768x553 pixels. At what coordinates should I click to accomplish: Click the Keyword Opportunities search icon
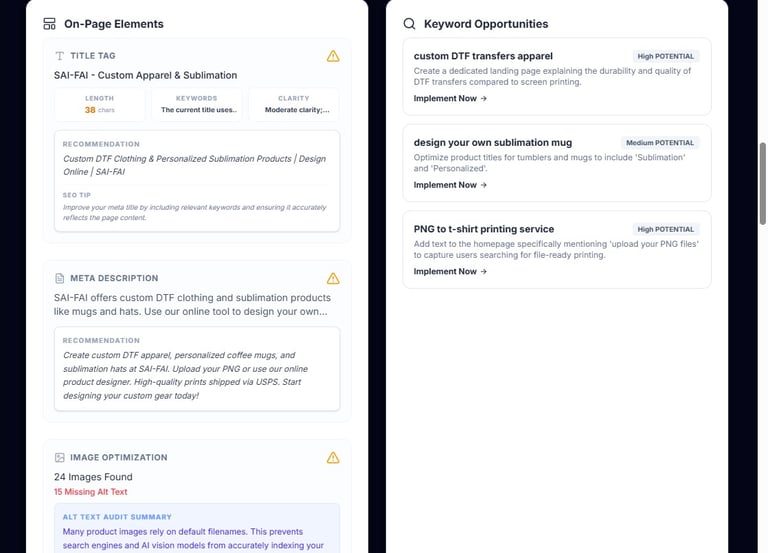pyautogui.click(x=409, y=24)
